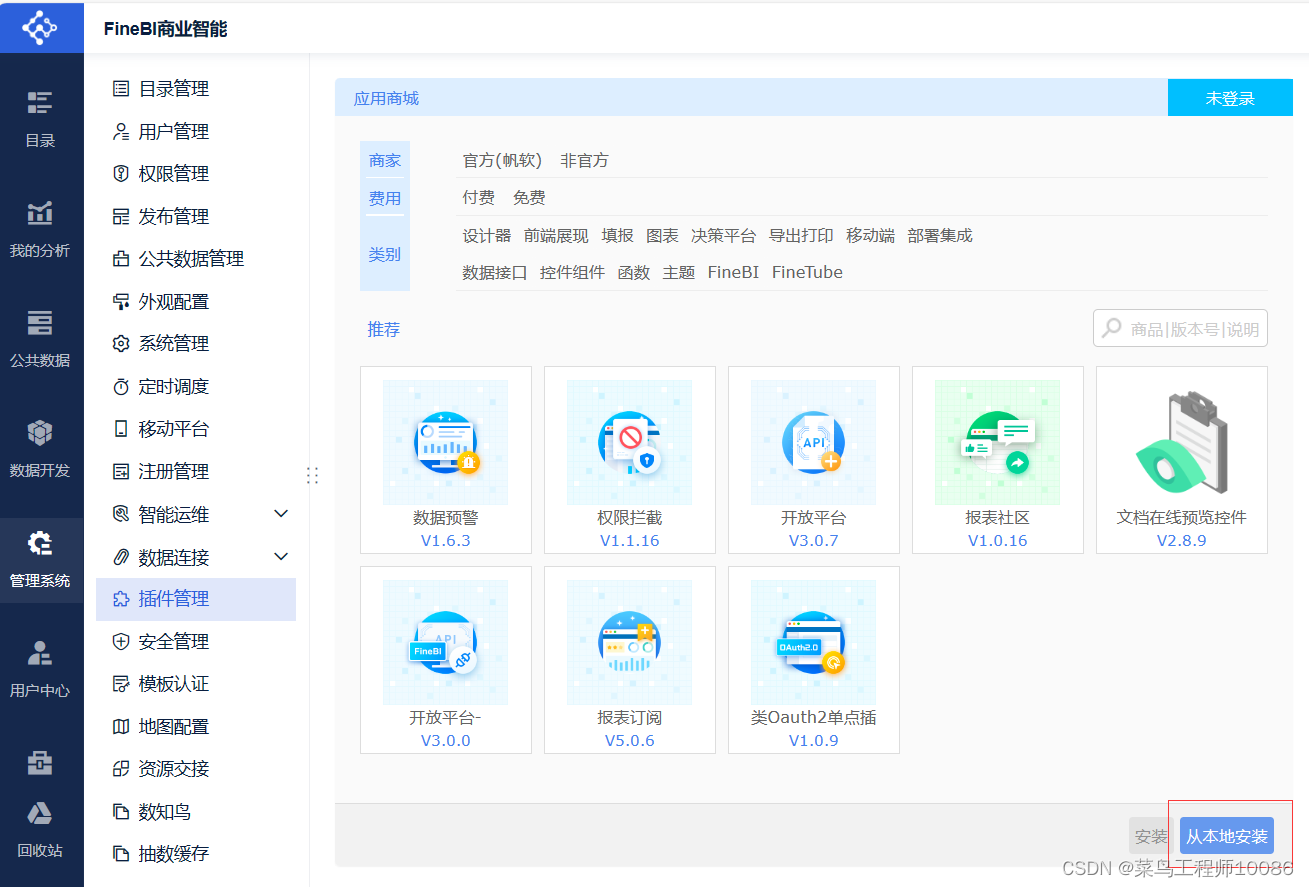Open the 开放平台 V3.0.7 plugin card
The image size is (1309, 887).
coord(814,460)
